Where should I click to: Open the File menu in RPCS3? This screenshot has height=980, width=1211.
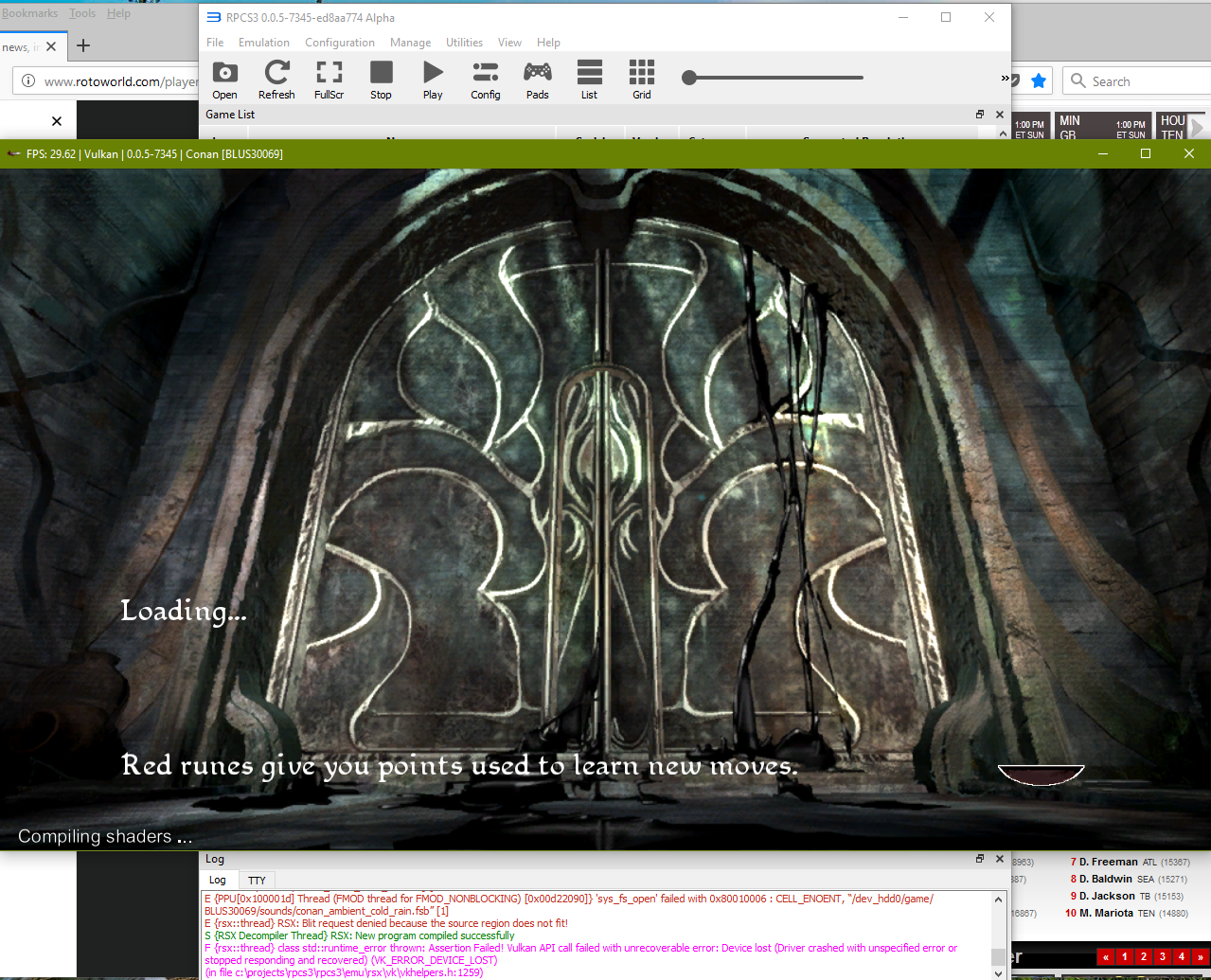pyautogui.click(x=215, y=43)
